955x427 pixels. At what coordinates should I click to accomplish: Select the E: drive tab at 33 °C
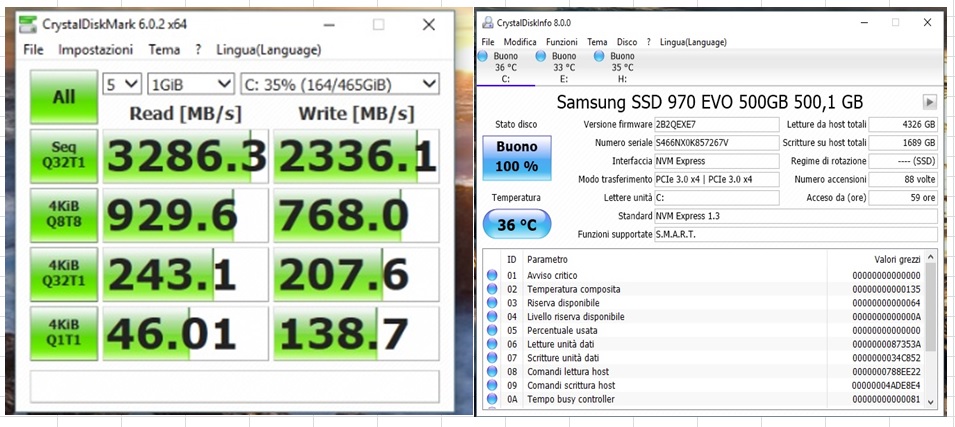[563, 68]
